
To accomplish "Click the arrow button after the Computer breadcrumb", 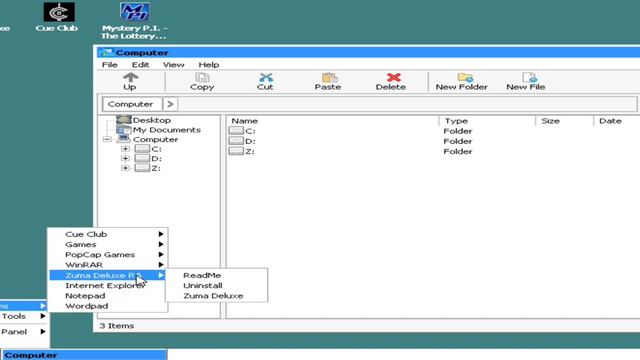I will tap(170, 104).
